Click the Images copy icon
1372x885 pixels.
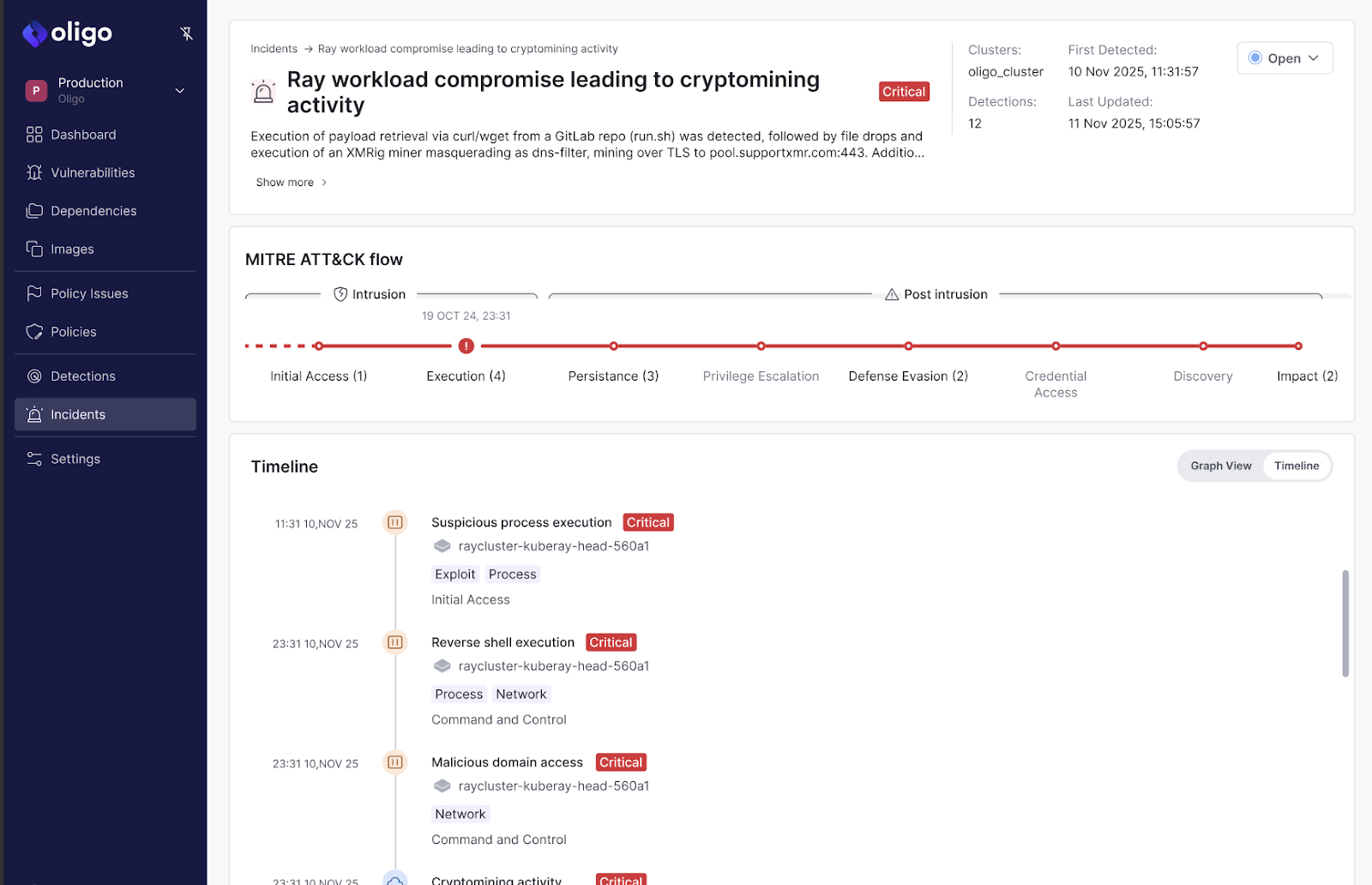pyautogui.click(x=34, y=249)
